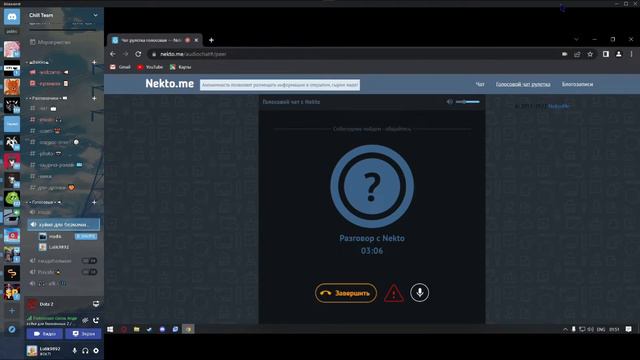
Task: Disconnect from the Discord voice channel
Action: click(x=96, y=320)
